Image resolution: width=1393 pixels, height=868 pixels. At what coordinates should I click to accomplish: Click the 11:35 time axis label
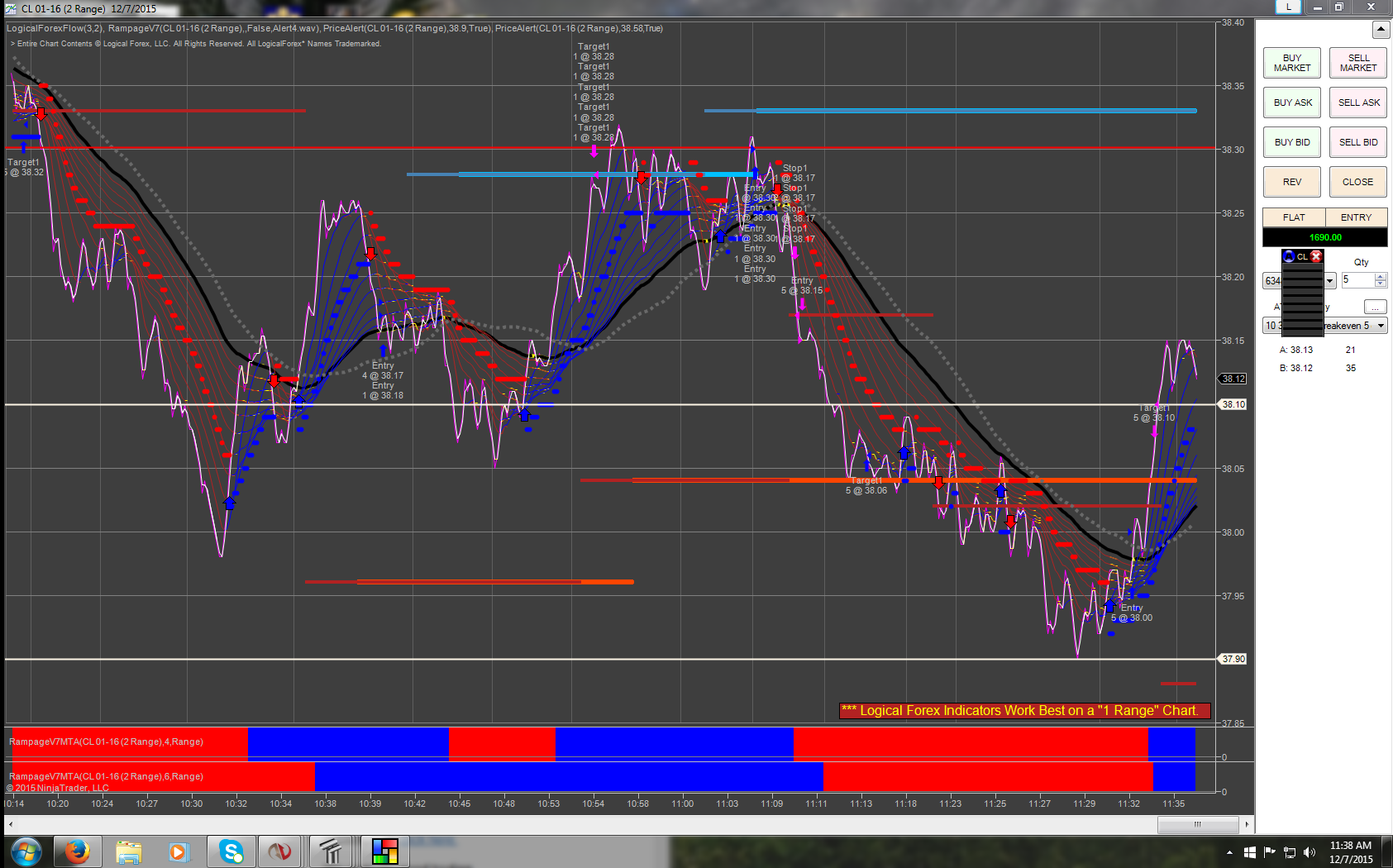point(1173,804)
